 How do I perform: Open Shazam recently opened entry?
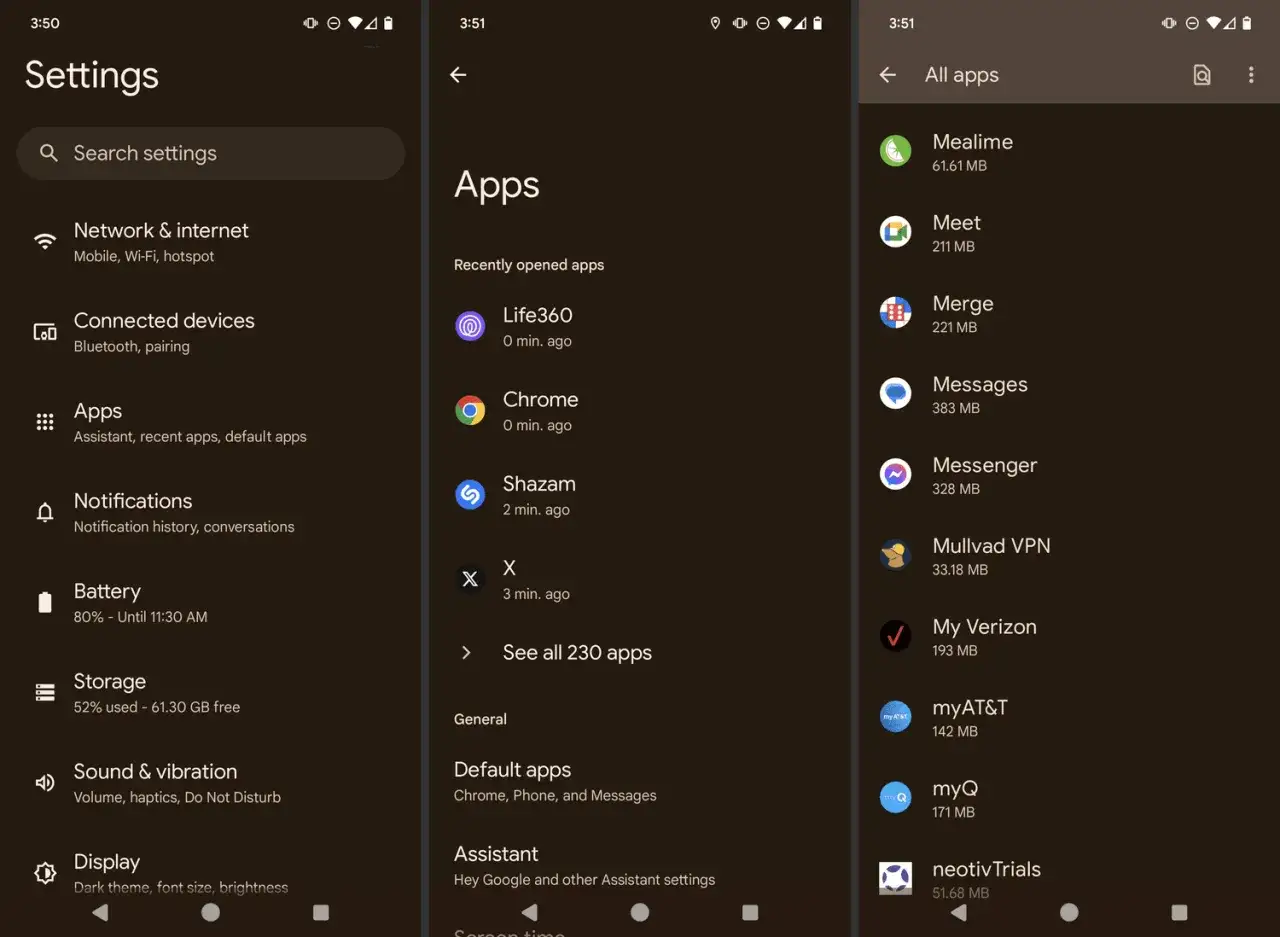(640, 494)
